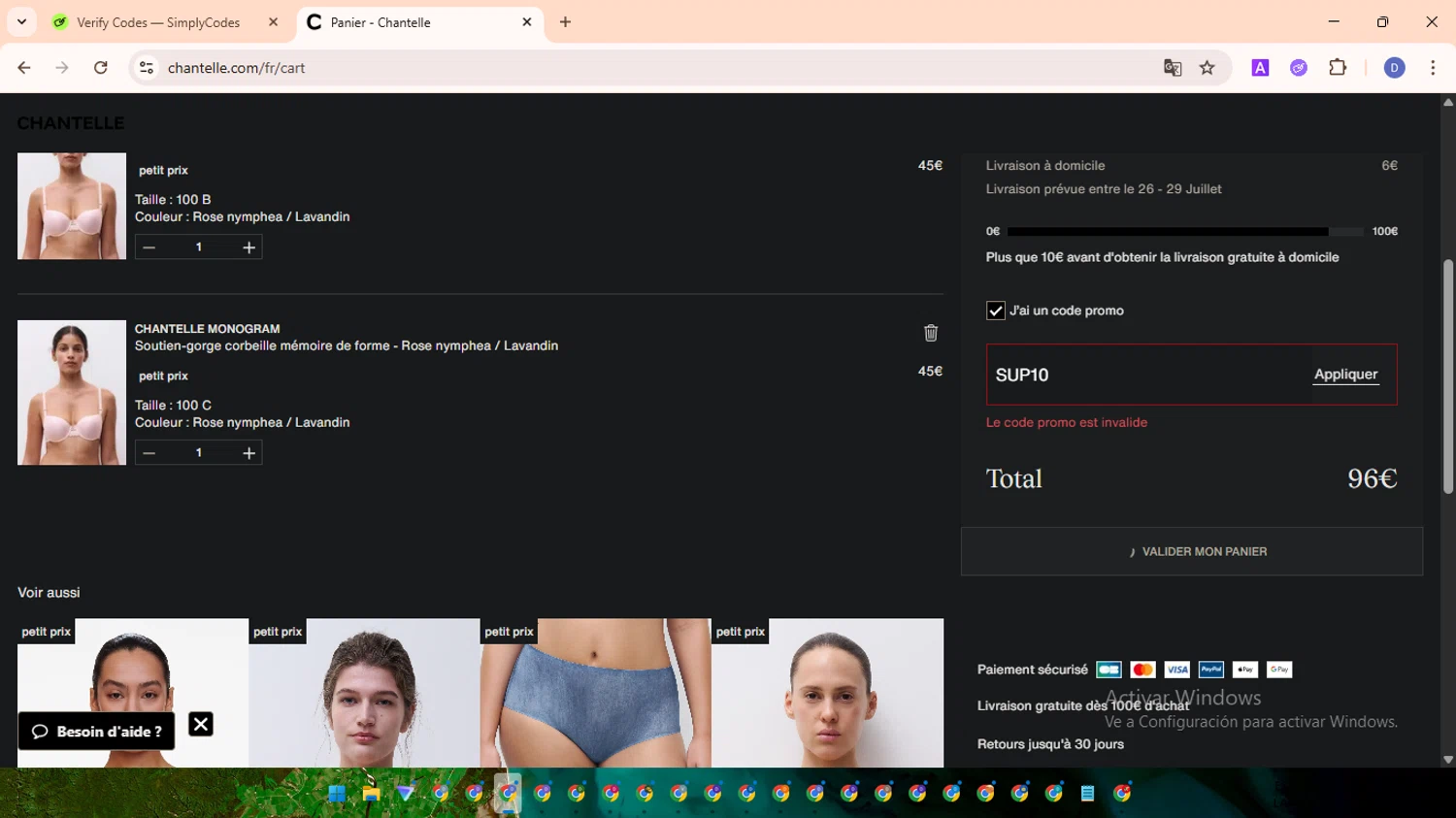
Task: Close the Panier - Chantelle tab
Action: click(527, 22)
